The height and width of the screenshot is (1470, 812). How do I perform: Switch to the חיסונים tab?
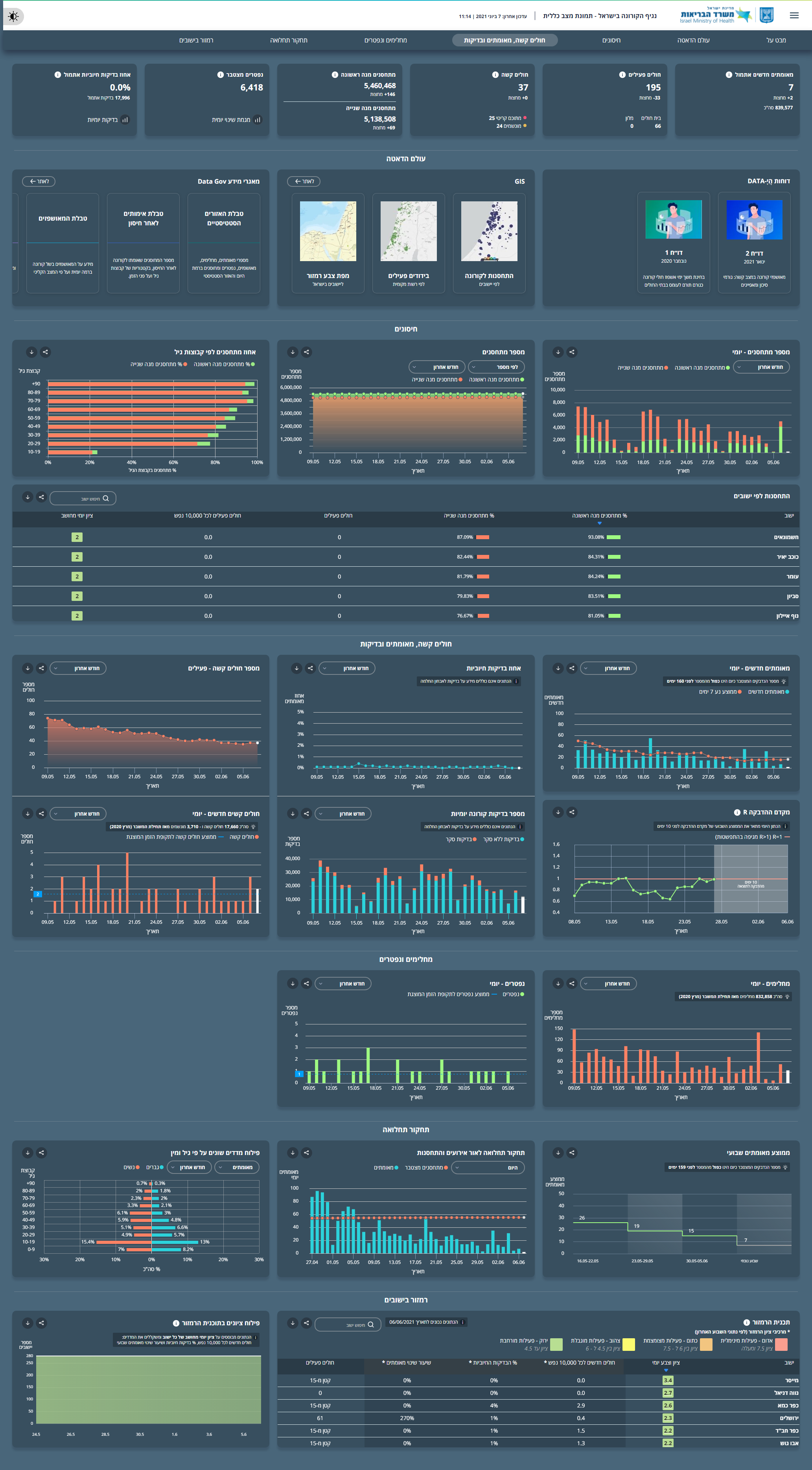(x=611, y=40)
